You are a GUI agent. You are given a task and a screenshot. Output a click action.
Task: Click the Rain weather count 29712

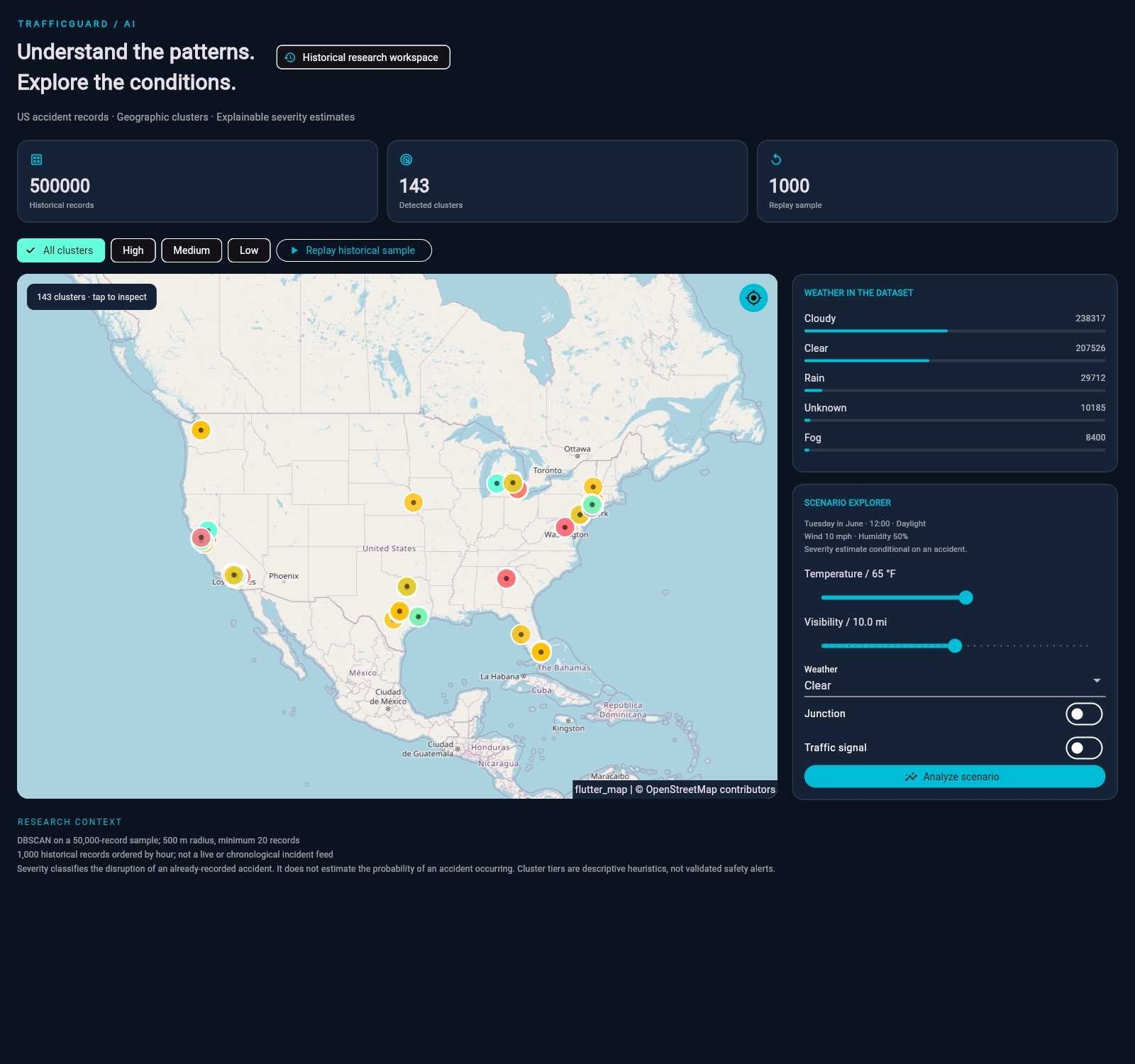pos(1092,378)
